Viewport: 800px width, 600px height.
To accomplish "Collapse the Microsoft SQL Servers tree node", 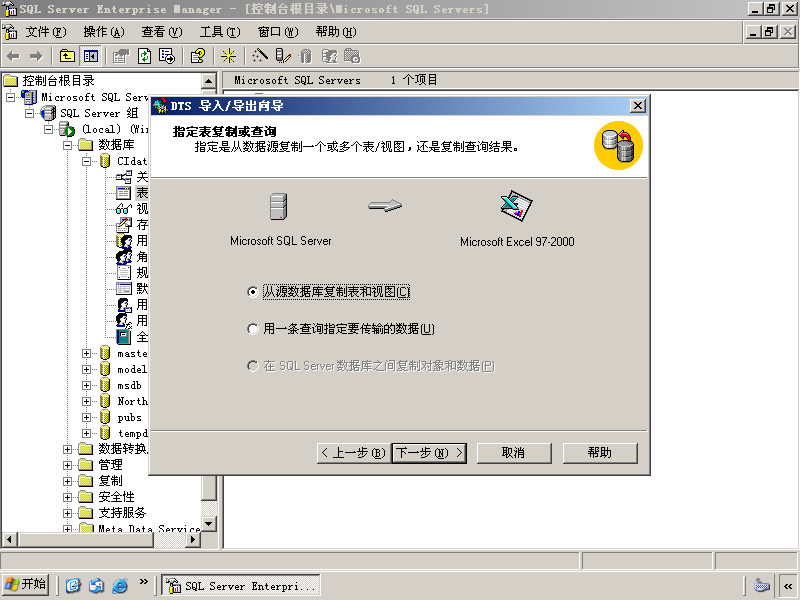I will tap(10, 97).
